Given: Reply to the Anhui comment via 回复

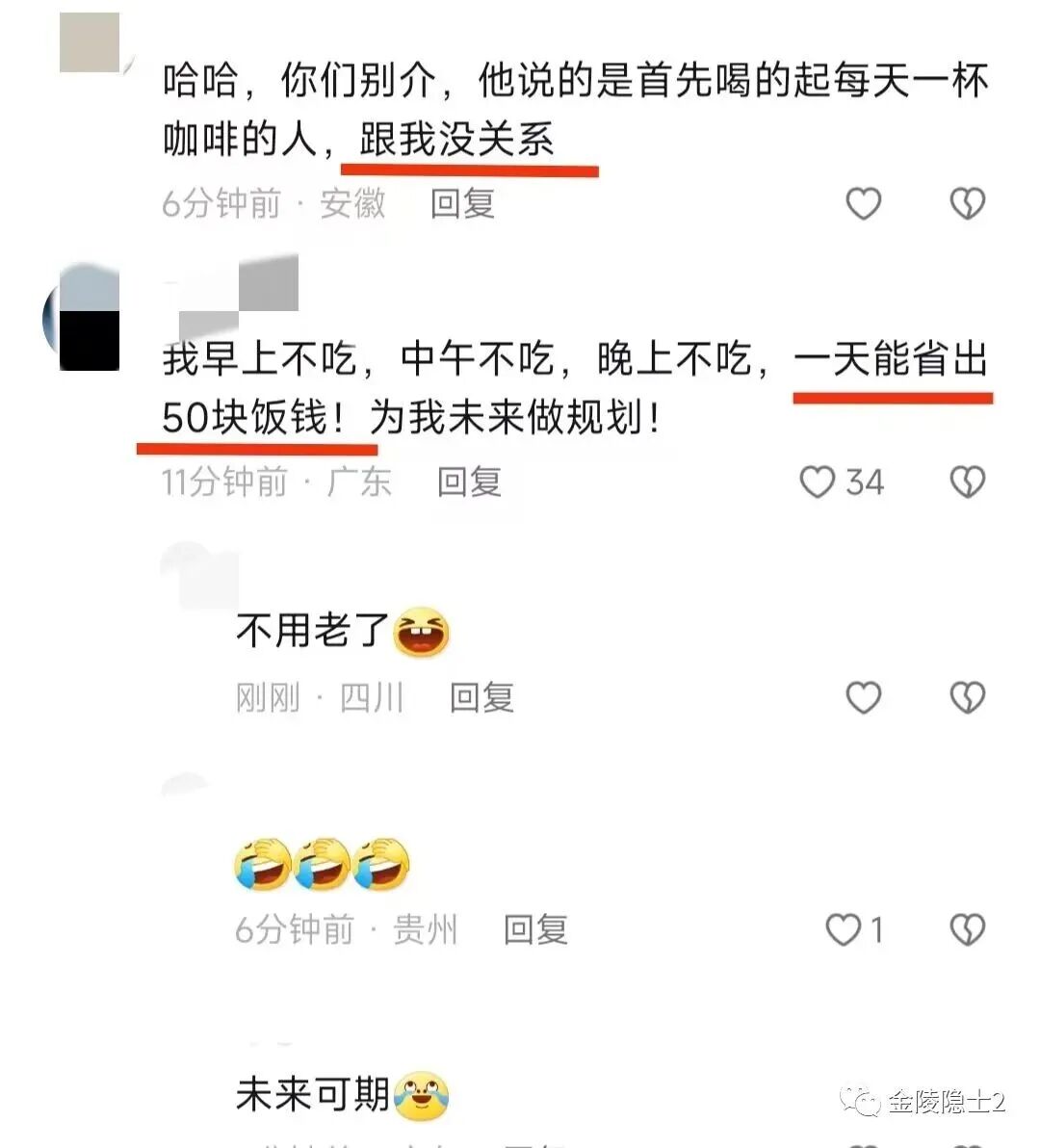Looking at the screenshot, I should click(462, 203).
